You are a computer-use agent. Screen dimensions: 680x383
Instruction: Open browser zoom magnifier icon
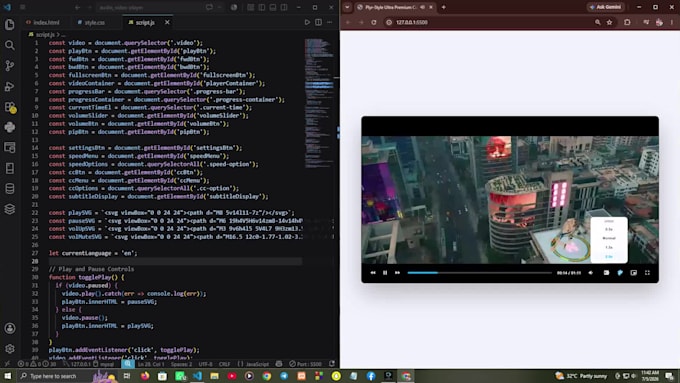tap(598, 22)
